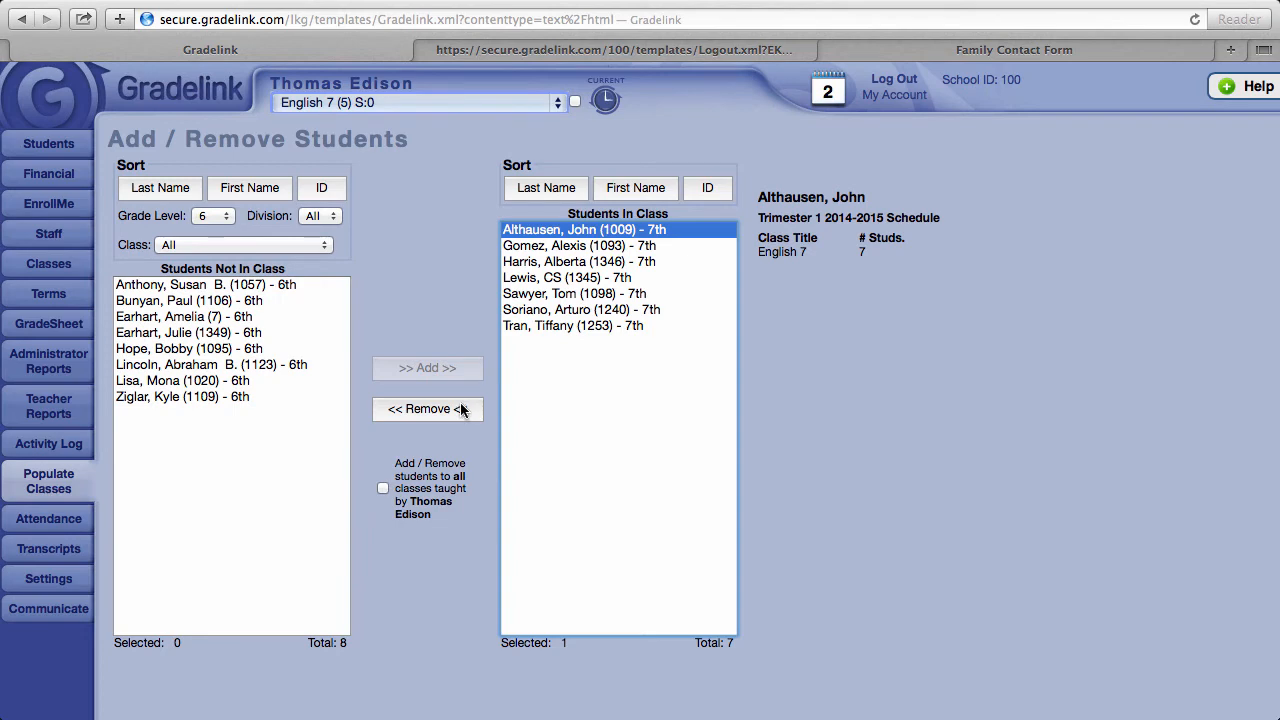Switch to the Logout.xml browser tab

pos(614,49)
